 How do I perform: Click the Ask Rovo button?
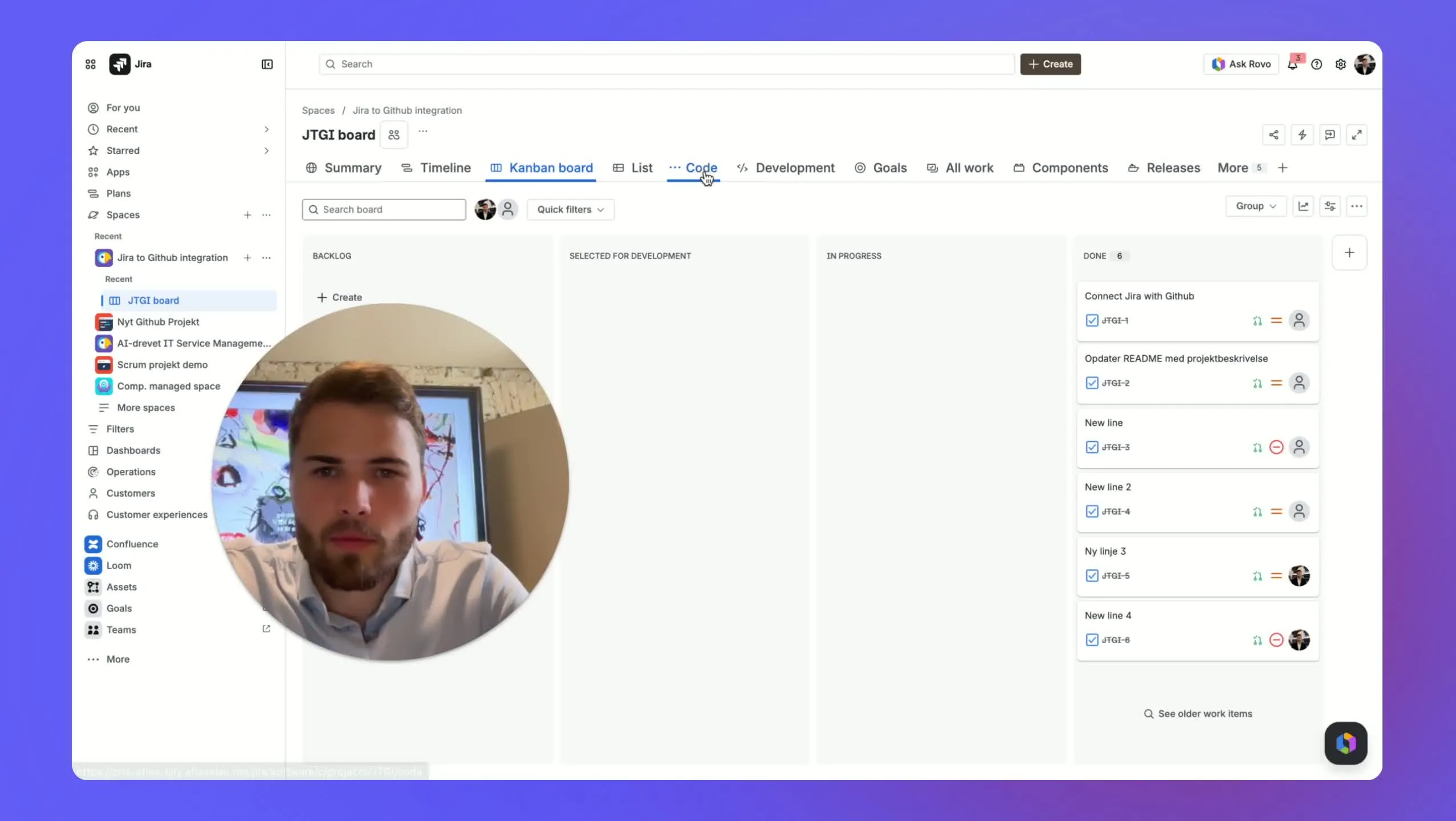tap(1241, 64)
